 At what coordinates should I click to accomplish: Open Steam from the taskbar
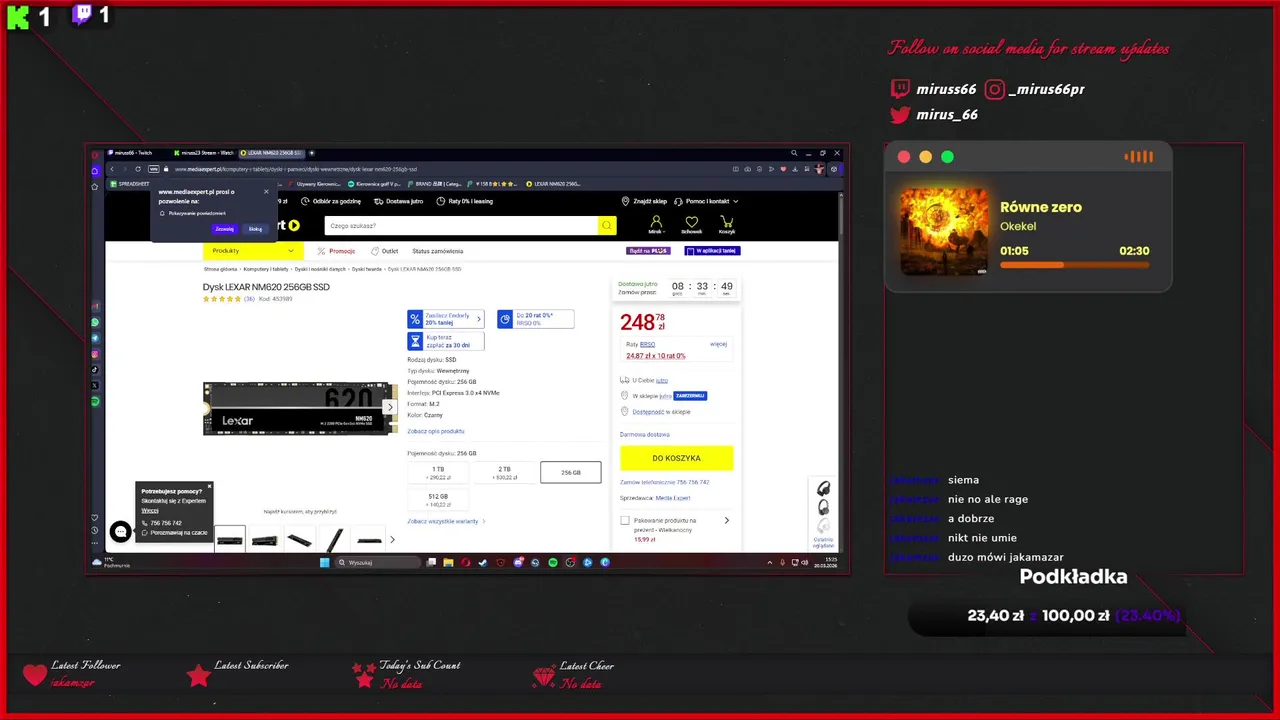483,562
